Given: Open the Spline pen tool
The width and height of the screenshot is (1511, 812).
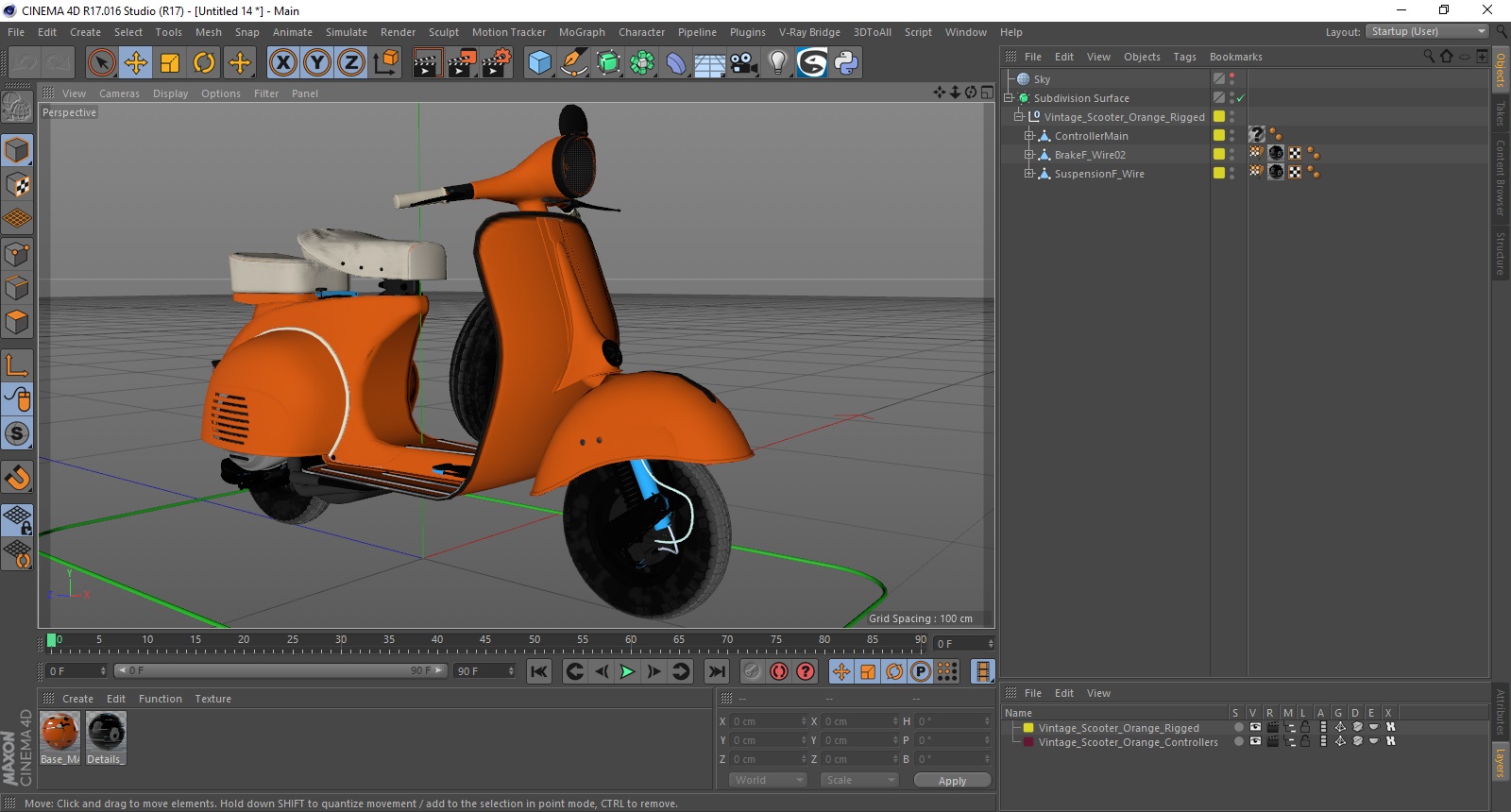Looking at the screenshot, I should click(x=573, y=63).
